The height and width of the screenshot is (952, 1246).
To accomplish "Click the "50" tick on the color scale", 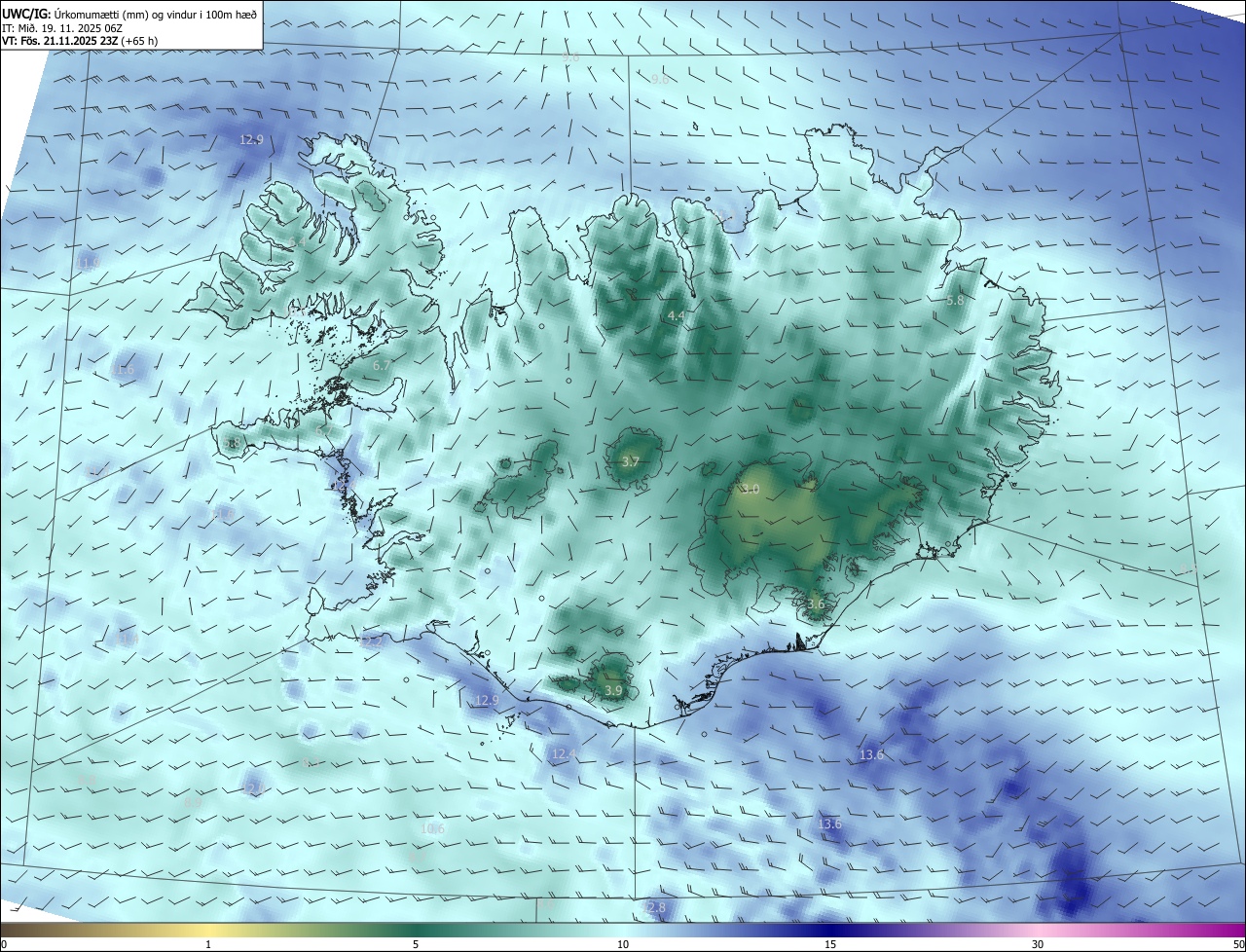I will point(1238,944).
